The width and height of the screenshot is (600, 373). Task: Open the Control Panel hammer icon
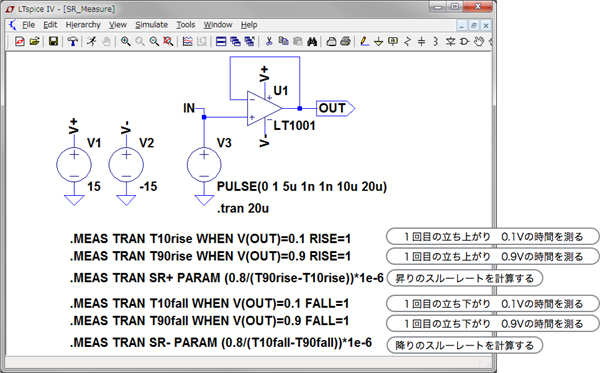coord(72,41)
